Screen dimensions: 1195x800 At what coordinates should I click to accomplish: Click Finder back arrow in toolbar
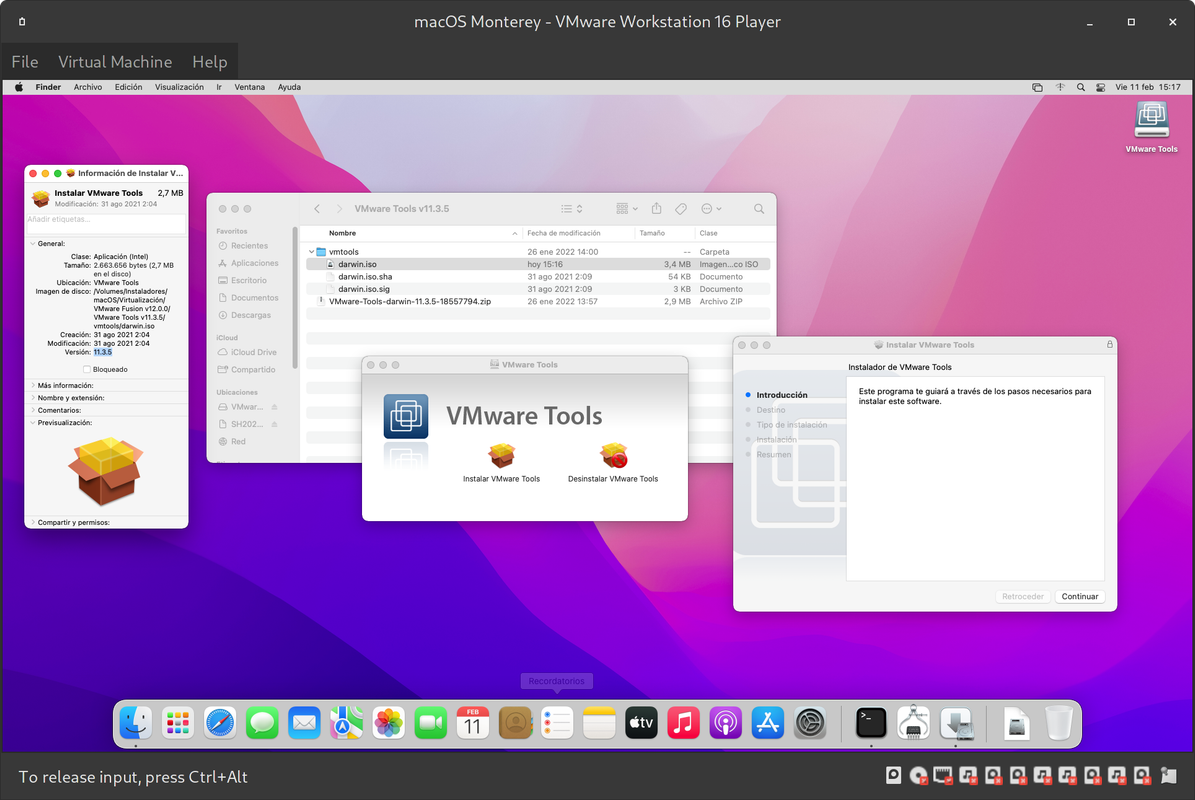pos(317,209)
